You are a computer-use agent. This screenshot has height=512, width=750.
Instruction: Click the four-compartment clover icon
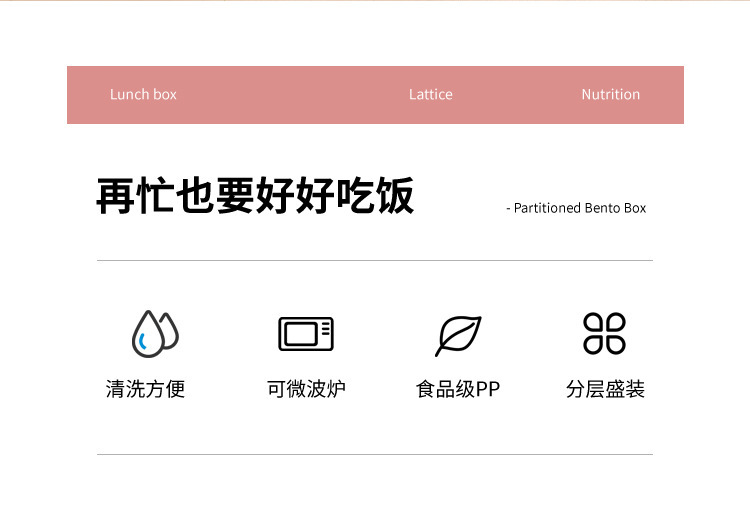click(x=604, y=334)
